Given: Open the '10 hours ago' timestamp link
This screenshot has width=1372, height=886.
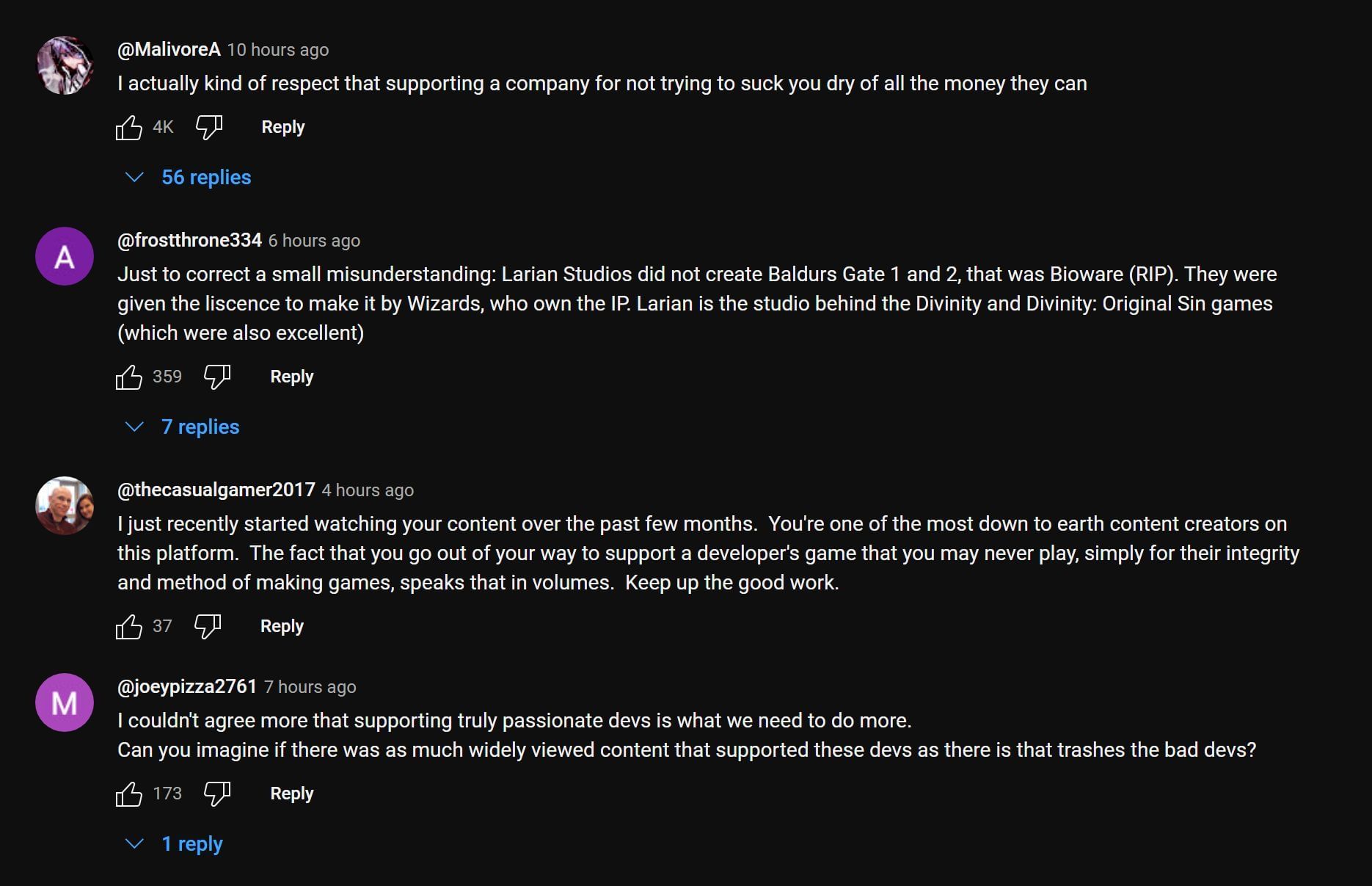Looking at the screenshot, I should pos(277,50).
